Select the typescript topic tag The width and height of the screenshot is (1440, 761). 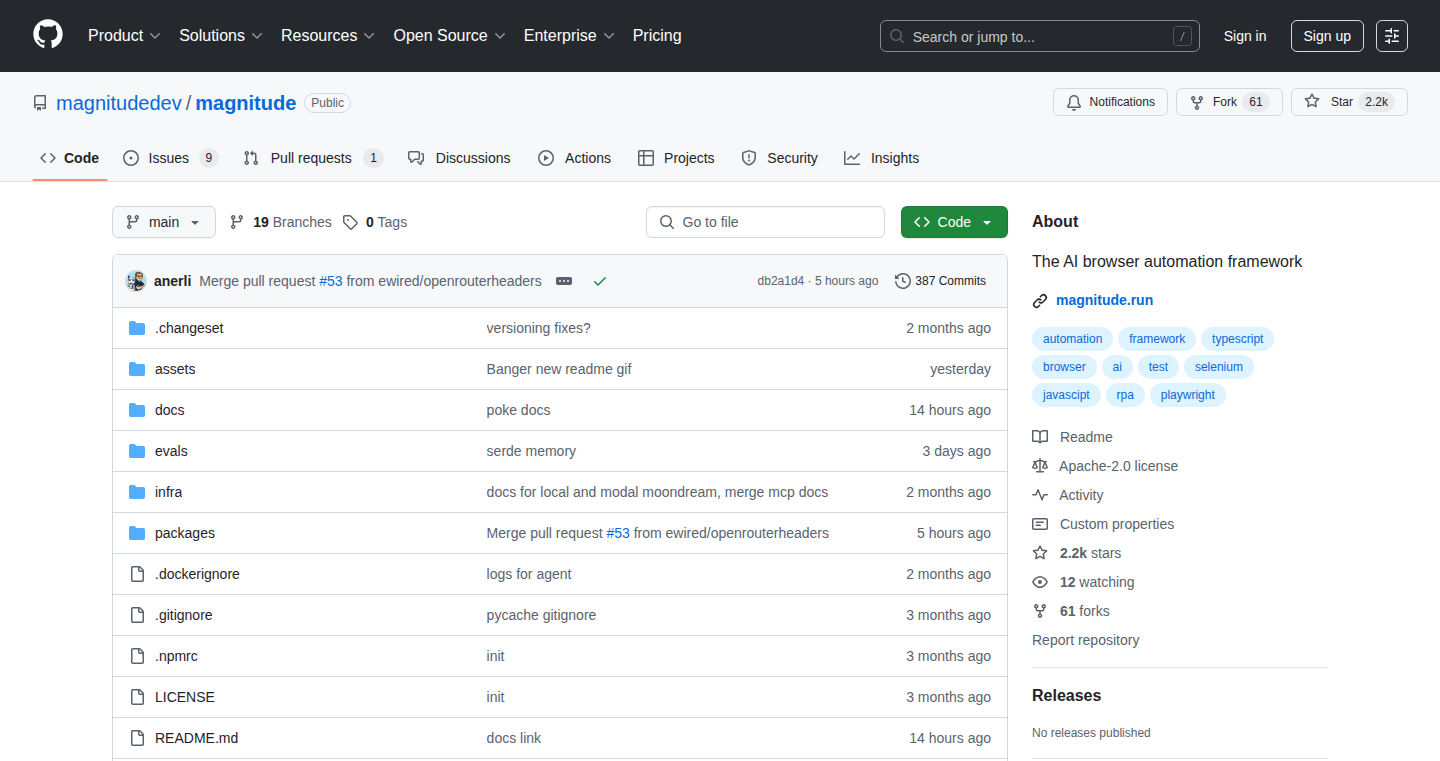(1237, 339)
